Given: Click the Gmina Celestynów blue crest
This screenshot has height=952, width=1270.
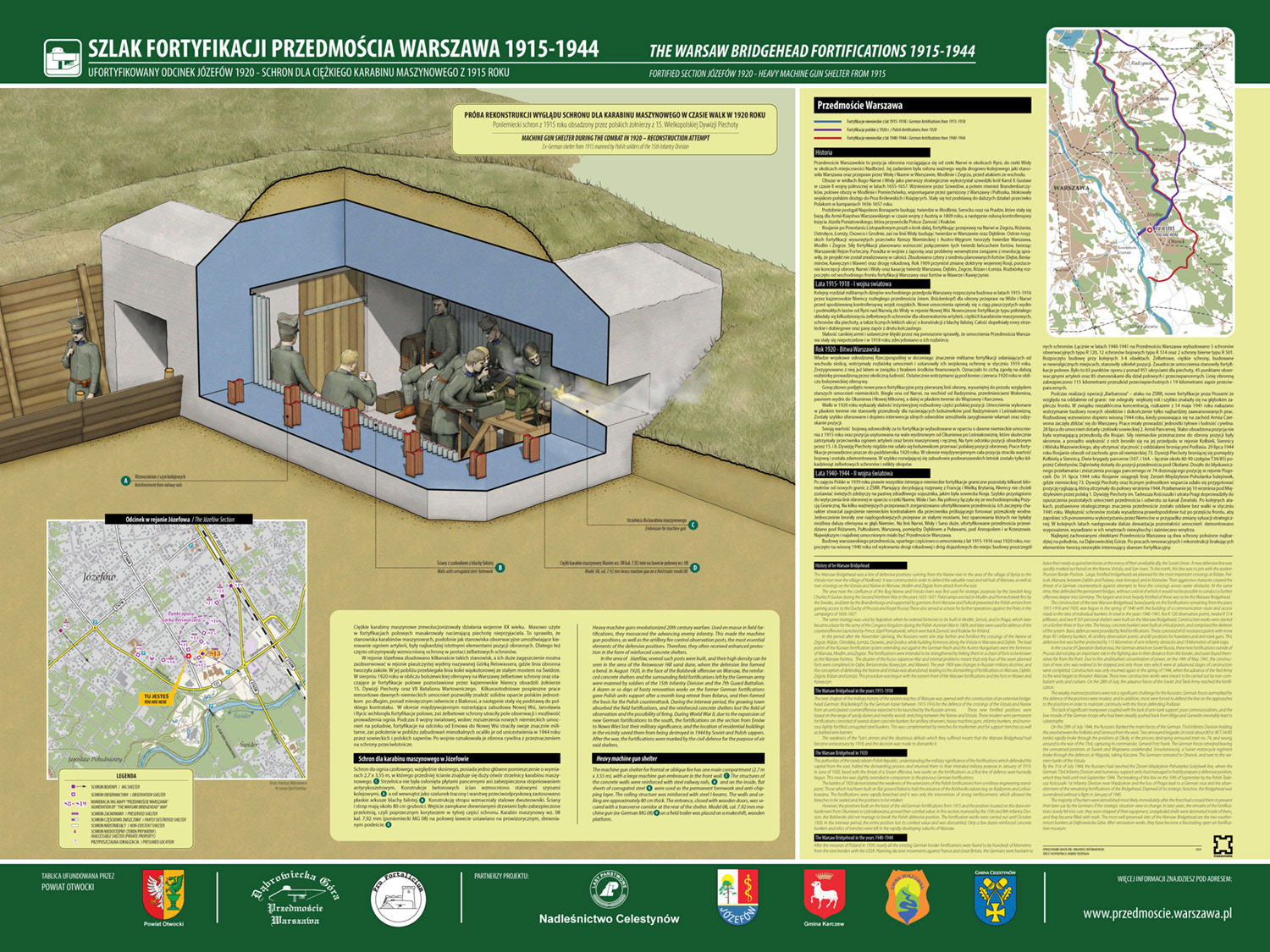Looking at the screenshot, I should (x=995, y=900).
